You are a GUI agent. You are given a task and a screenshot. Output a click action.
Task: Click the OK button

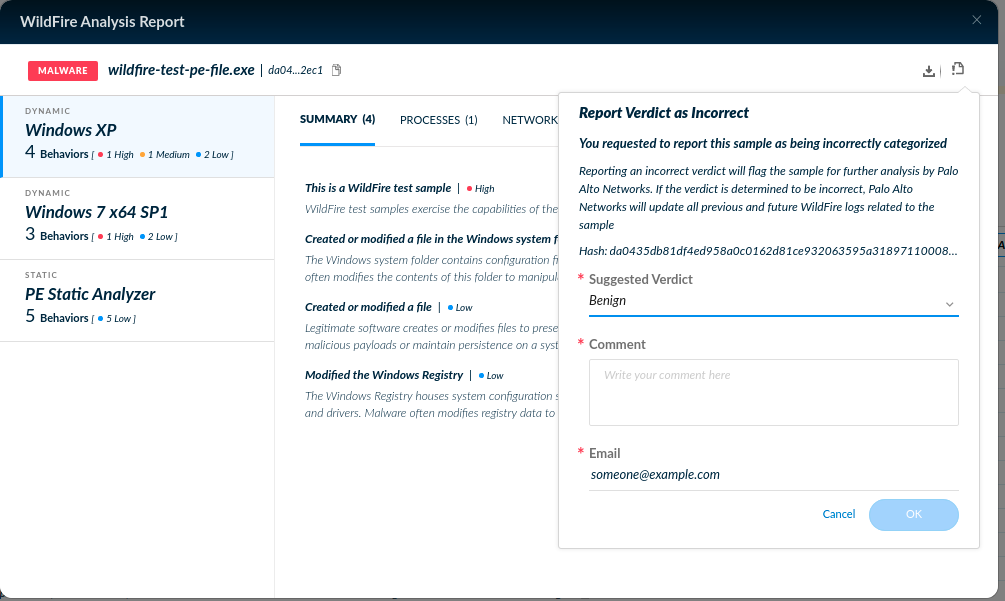[913, 515]
